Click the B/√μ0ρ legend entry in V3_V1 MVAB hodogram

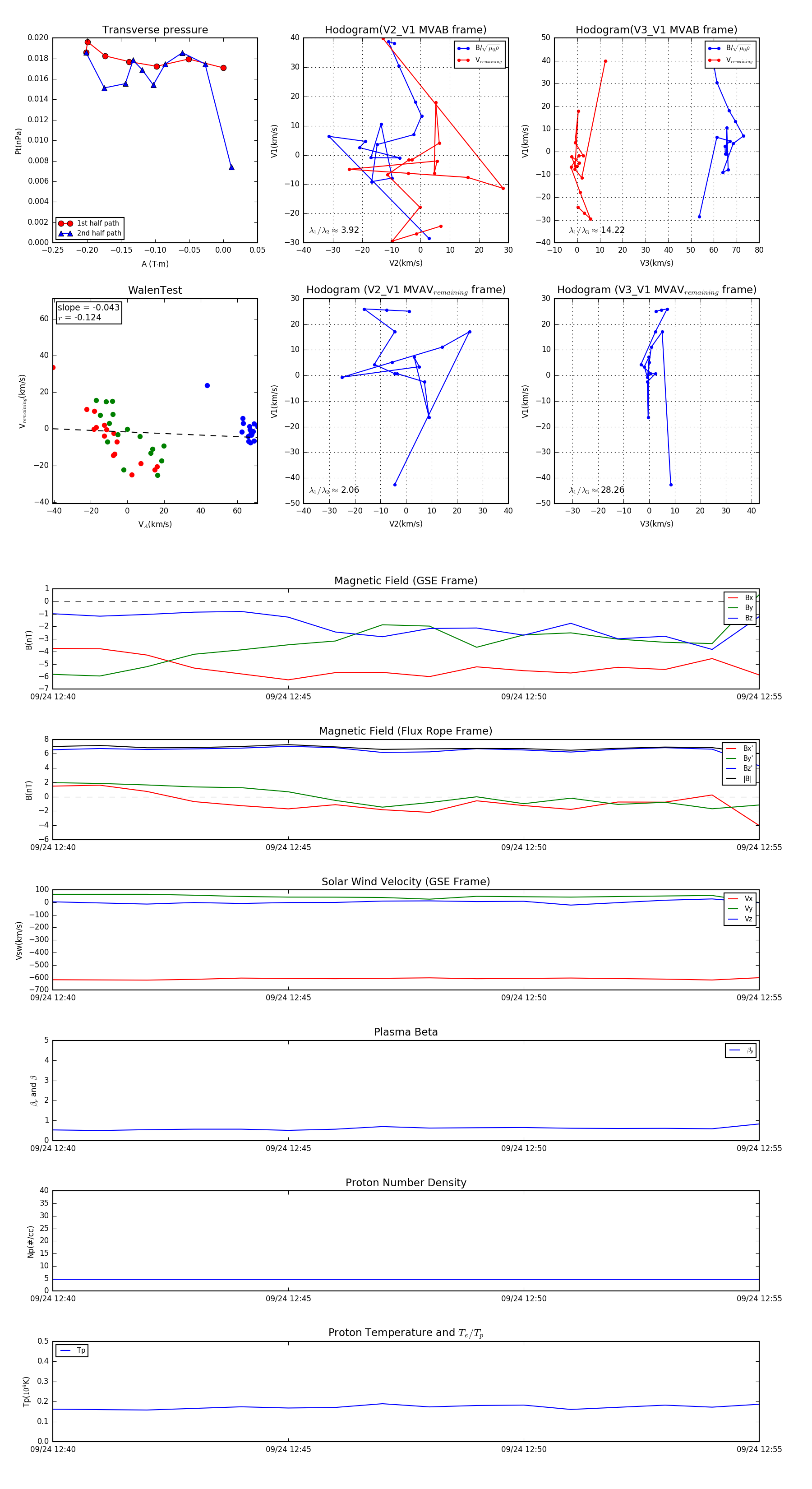pos(730,49)
